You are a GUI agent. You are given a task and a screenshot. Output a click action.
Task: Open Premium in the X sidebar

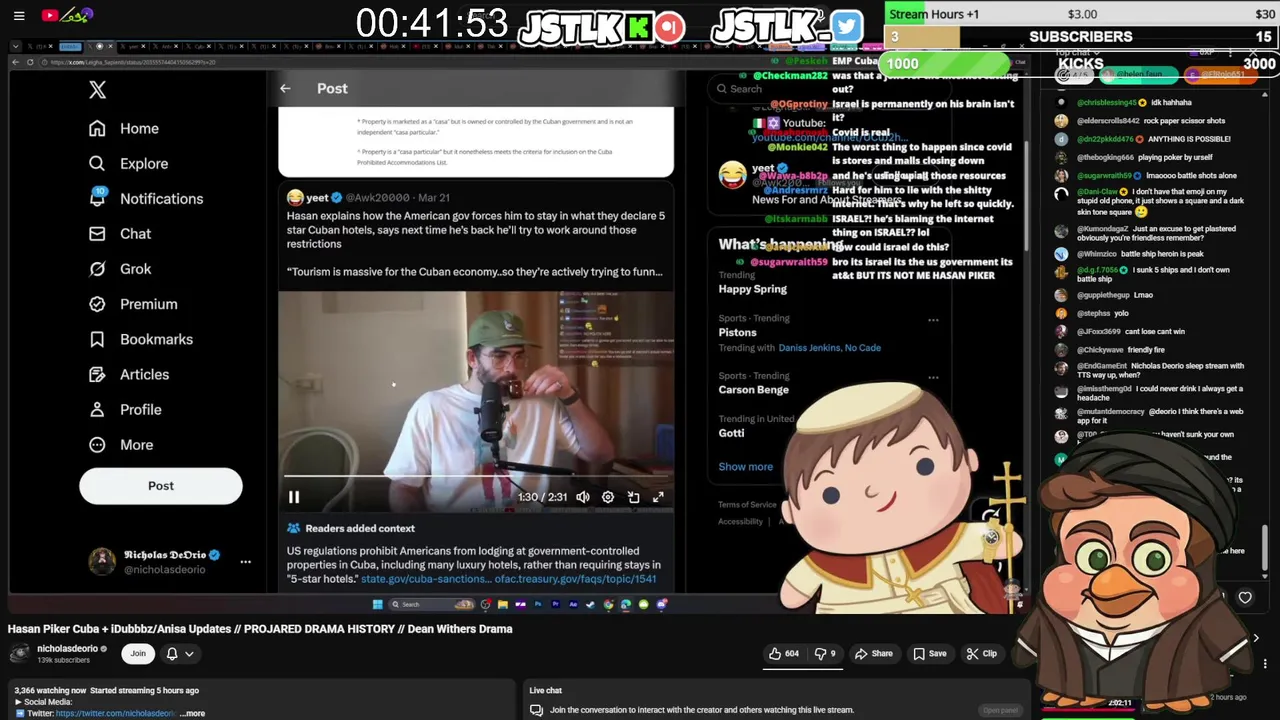tap(133, 304)
